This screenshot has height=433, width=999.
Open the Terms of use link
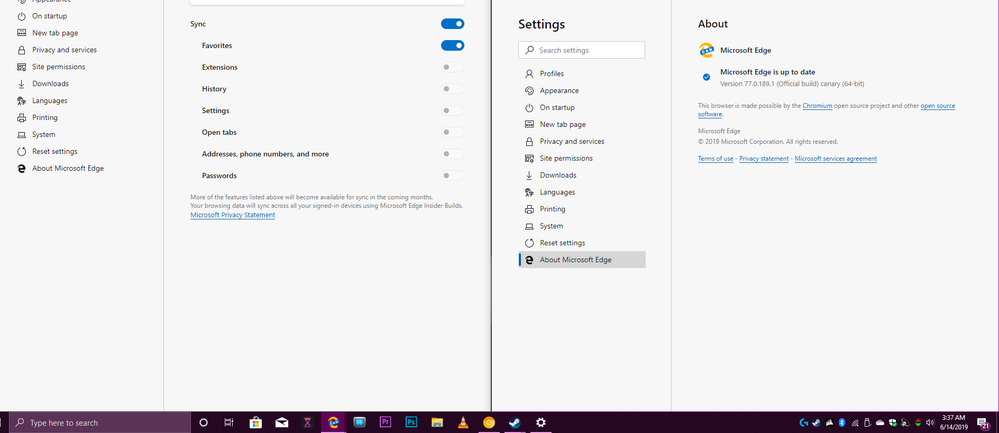[x=715, y=159]
